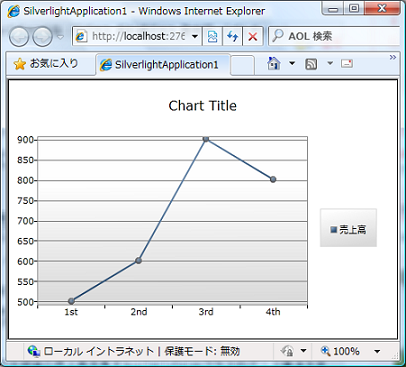Open the recent pages dropdown beside Forward
This screenshot has width=406, height=367.
click(60, 37)
